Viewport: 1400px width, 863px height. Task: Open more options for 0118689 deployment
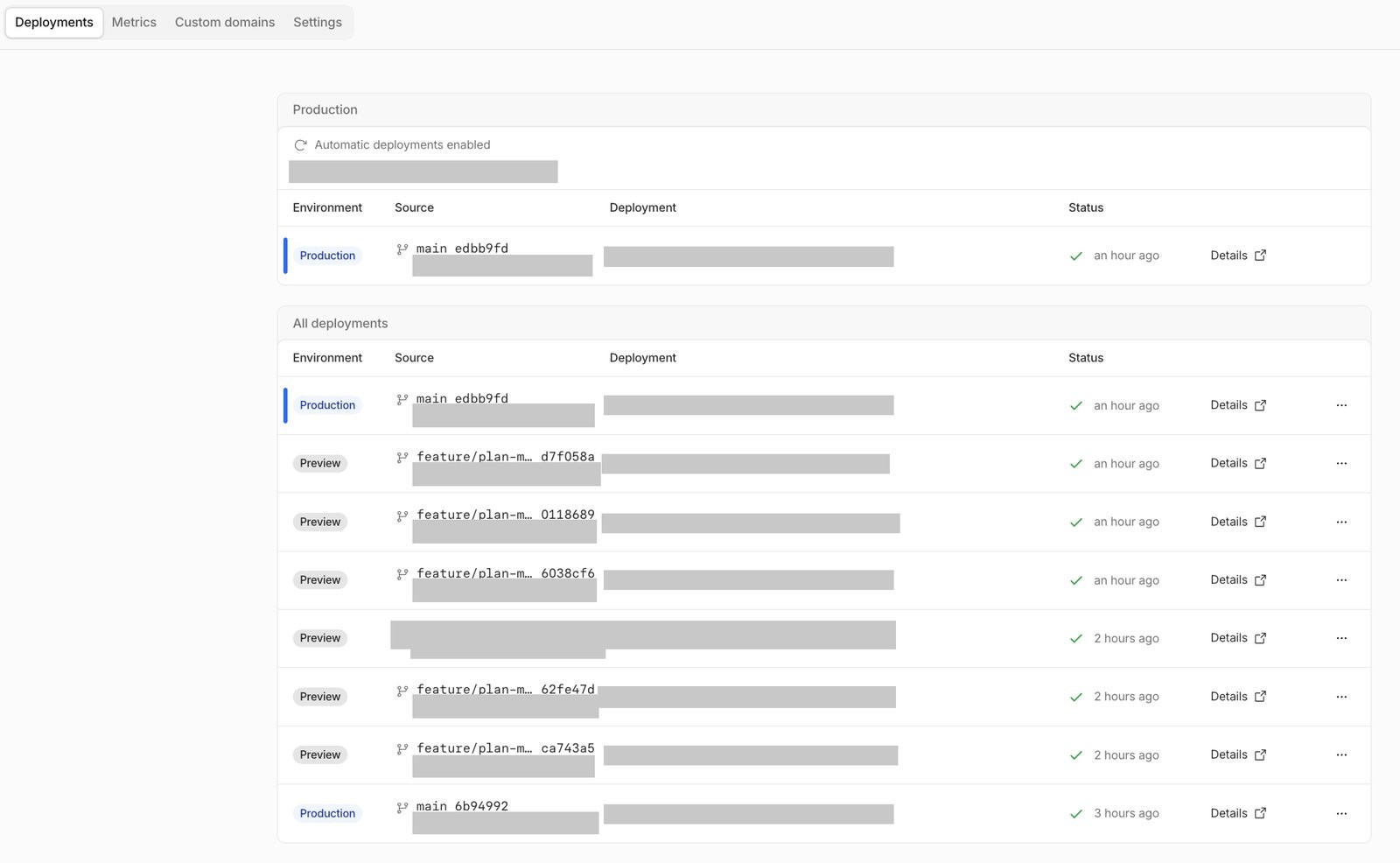1341,522
